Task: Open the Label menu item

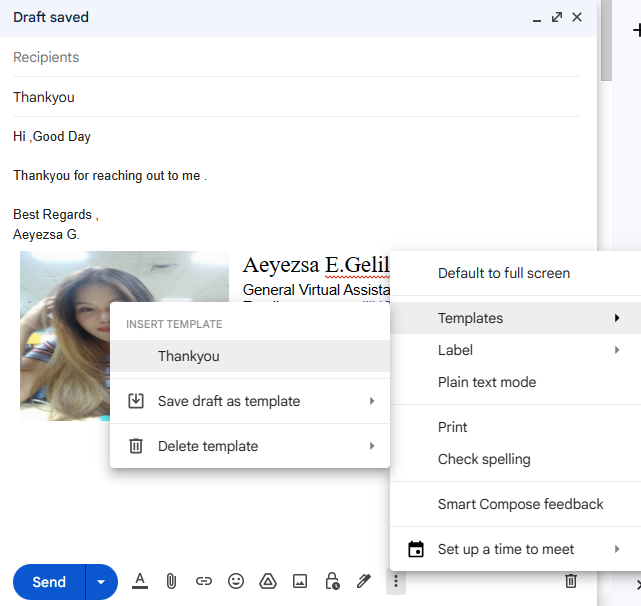Action: point(515,350)
